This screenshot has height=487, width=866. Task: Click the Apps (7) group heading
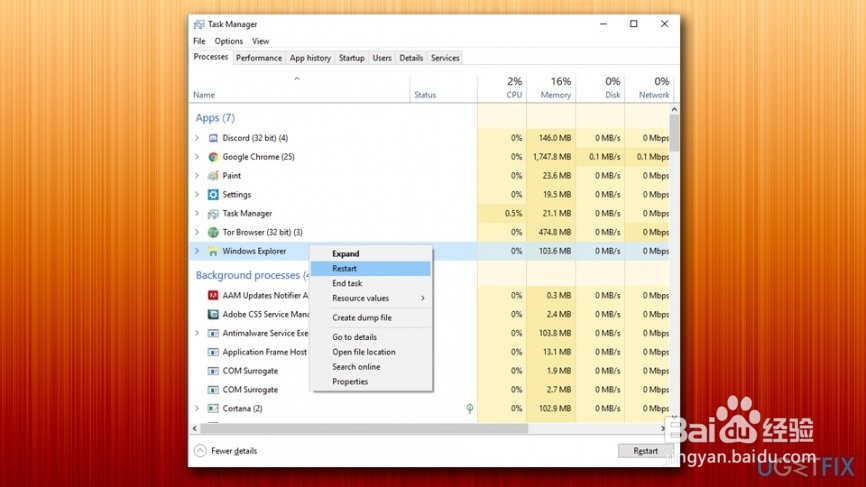tap(215, 118)
